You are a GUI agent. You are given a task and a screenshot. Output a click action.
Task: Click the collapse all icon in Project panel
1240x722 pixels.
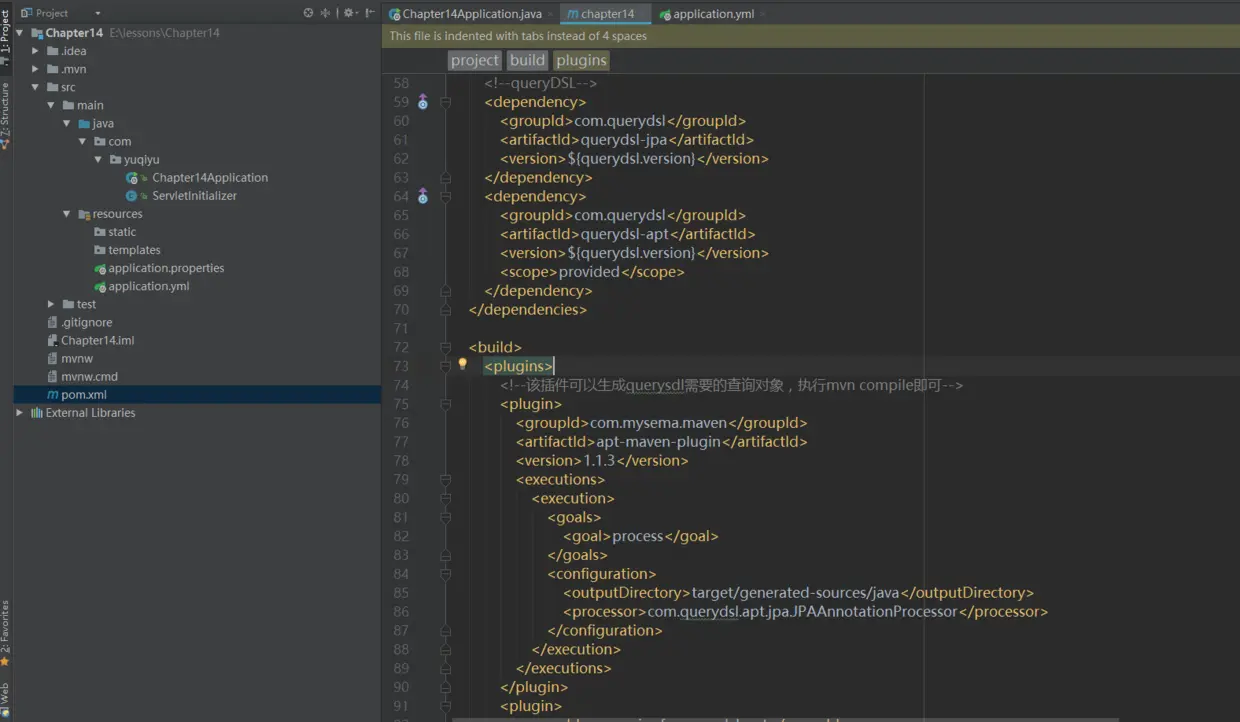325,13
